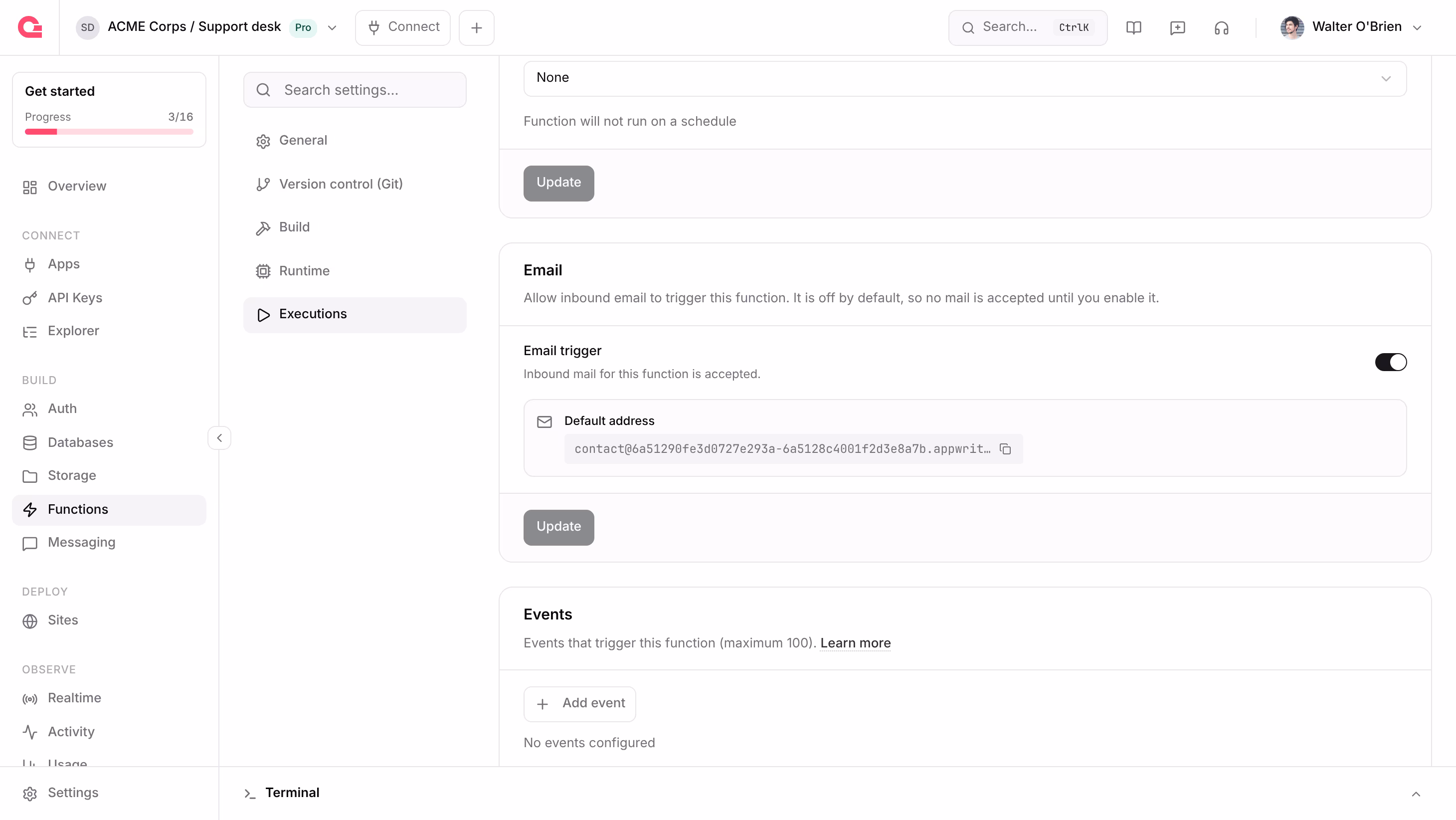Viewport: 1456px width, 820px height.
Task: Open Storage in sidebar
Action: click(x=109, y=476)
